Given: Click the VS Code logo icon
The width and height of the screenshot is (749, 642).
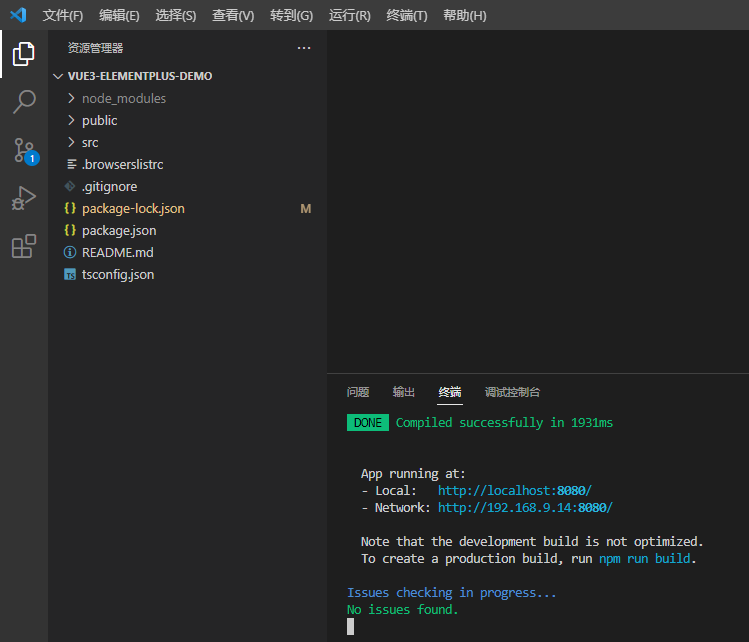Looking at the screenshot, I should [x=18, y=15].
